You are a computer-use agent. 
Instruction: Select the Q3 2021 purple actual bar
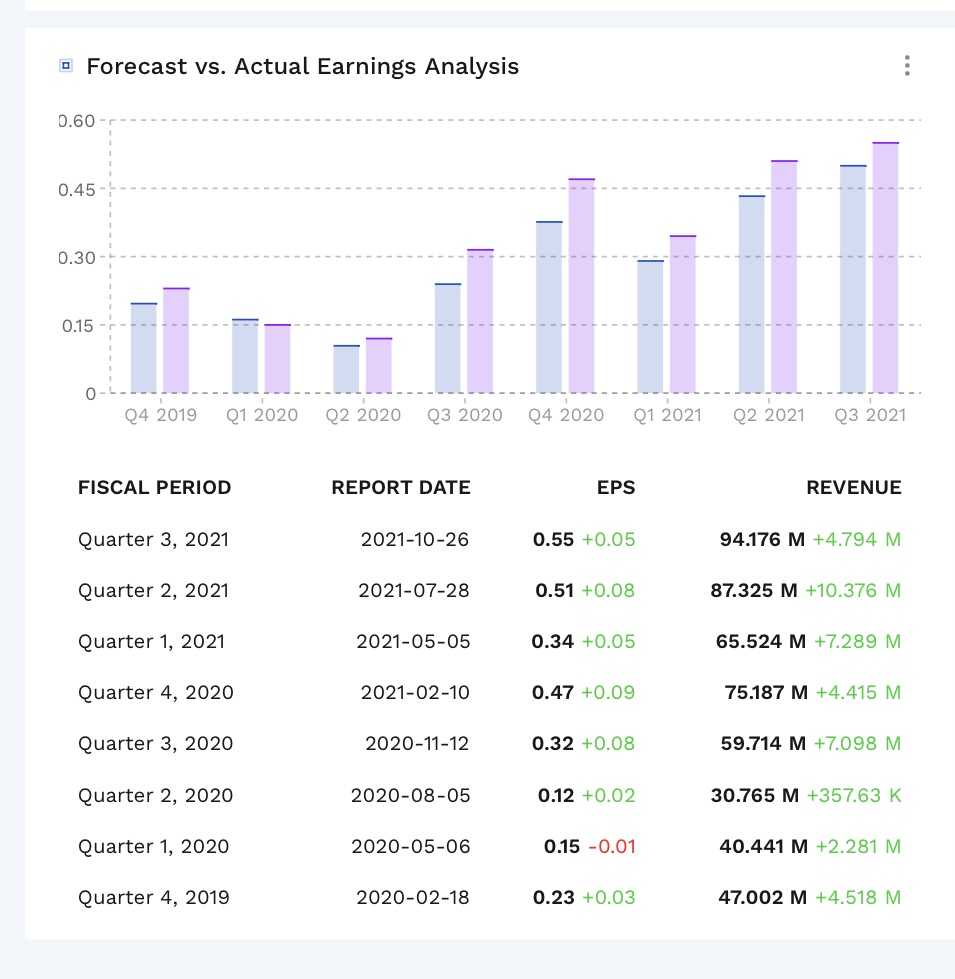[885, 268]
